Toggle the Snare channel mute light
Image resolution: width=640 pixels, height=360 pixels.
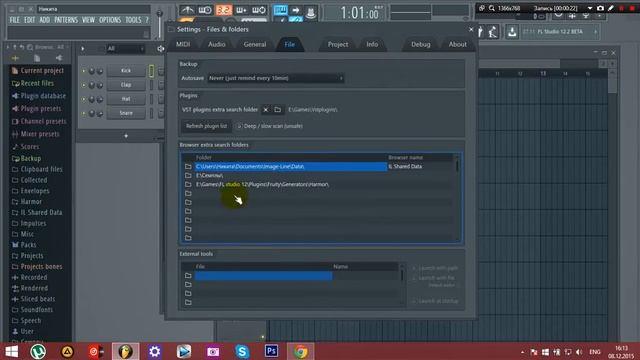pyautogui.click(x=84, y=113)
